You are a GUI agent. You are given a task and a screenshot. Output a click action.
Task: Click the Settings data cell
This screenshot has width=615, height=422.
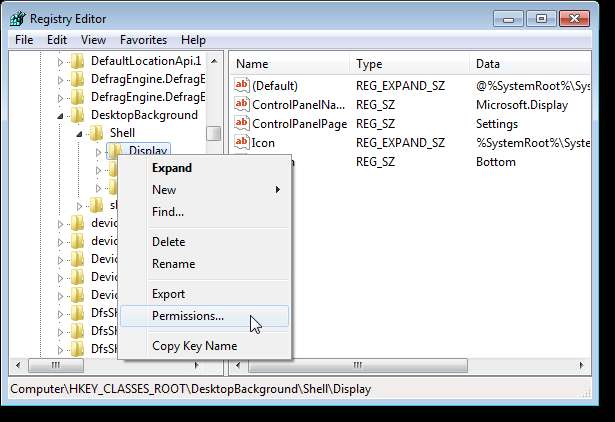click(x=497, y=124)
